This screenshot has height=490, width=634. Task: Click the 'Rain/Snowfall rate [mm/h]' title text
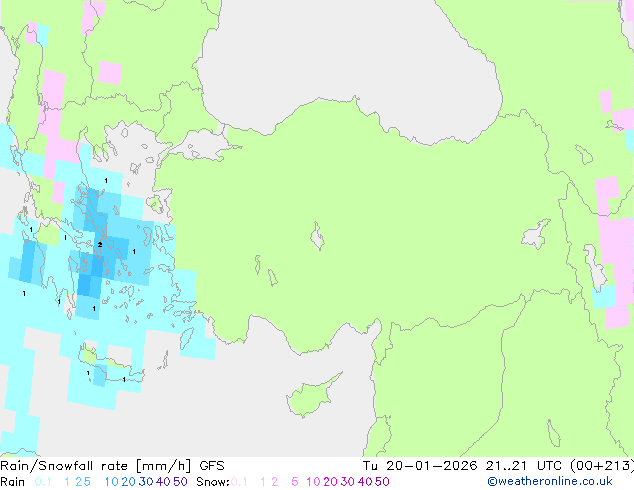pyautogui.click(x=95, y=466)
